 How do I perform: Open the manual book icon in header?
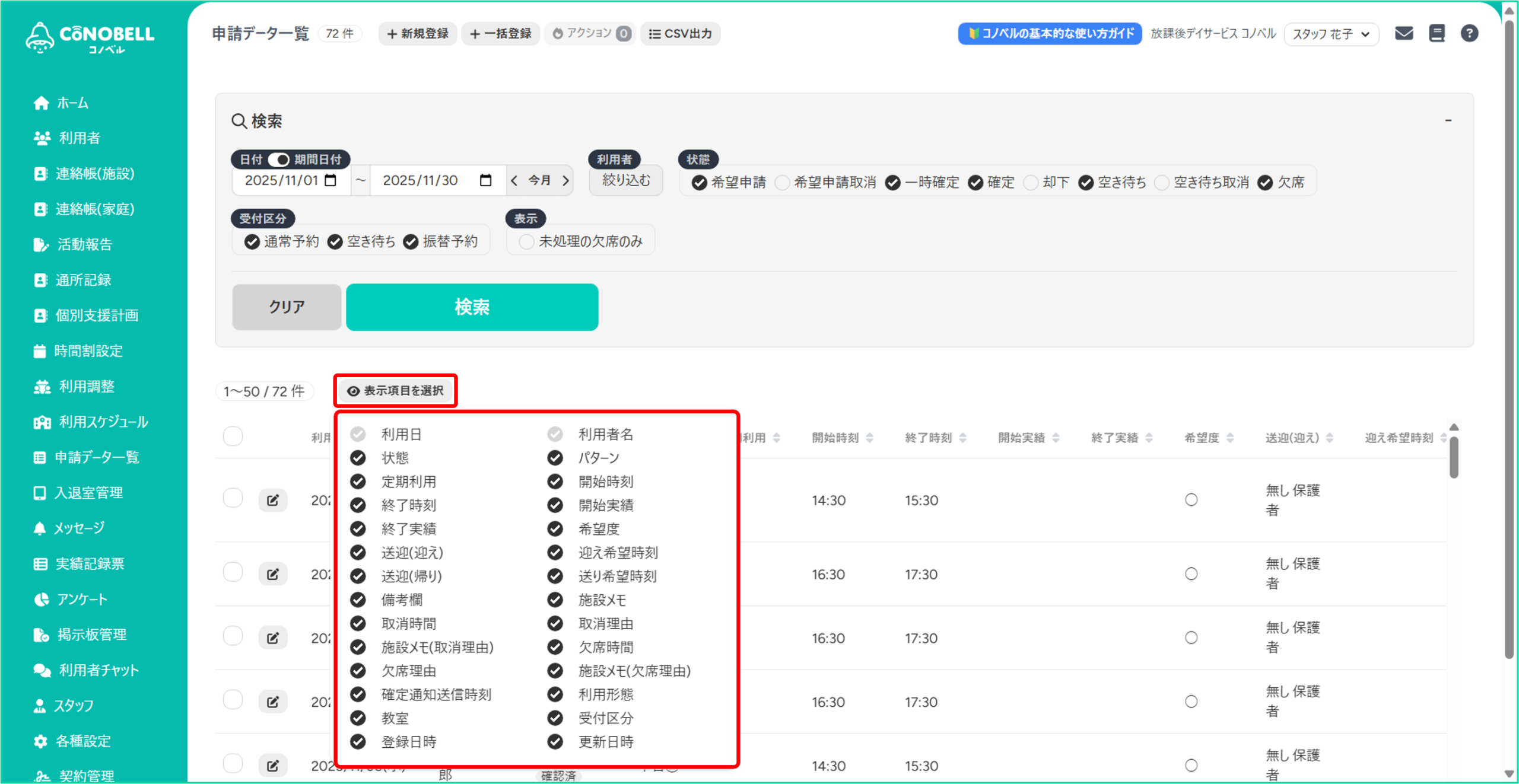1437,33
